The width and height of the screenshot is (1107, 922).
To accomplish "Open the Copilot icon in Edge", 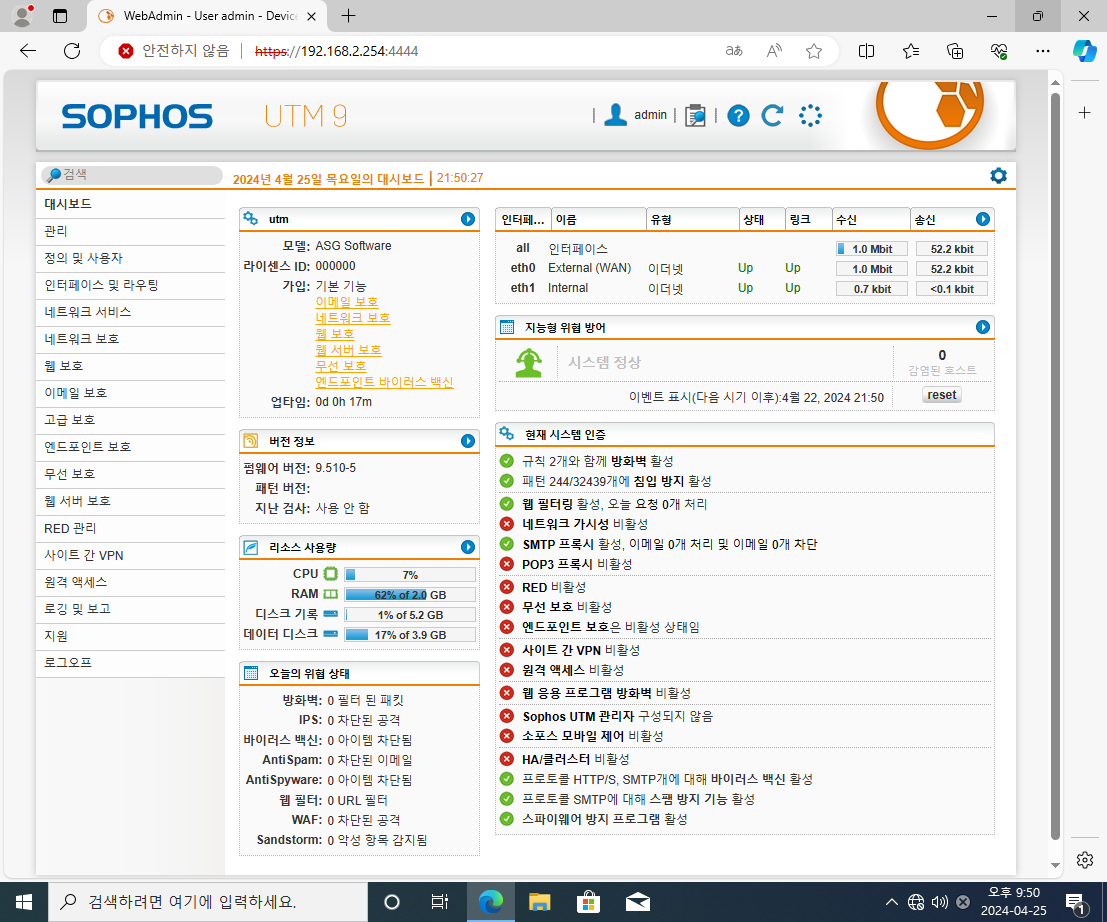I will 1084,51.
